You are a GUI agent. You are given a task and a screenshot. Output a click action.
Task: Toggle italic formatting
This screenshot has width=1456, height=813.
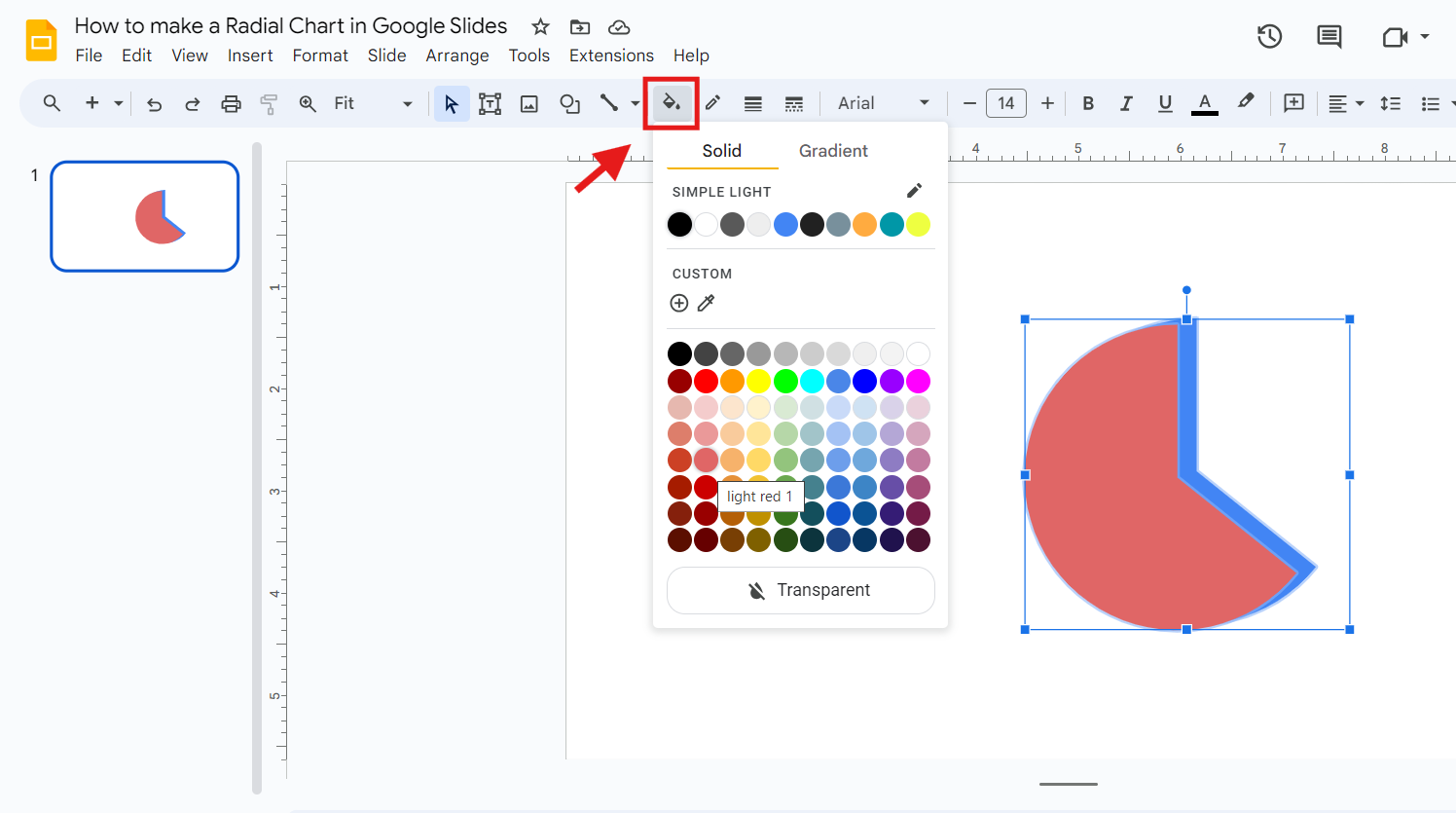pos(1126,103)
